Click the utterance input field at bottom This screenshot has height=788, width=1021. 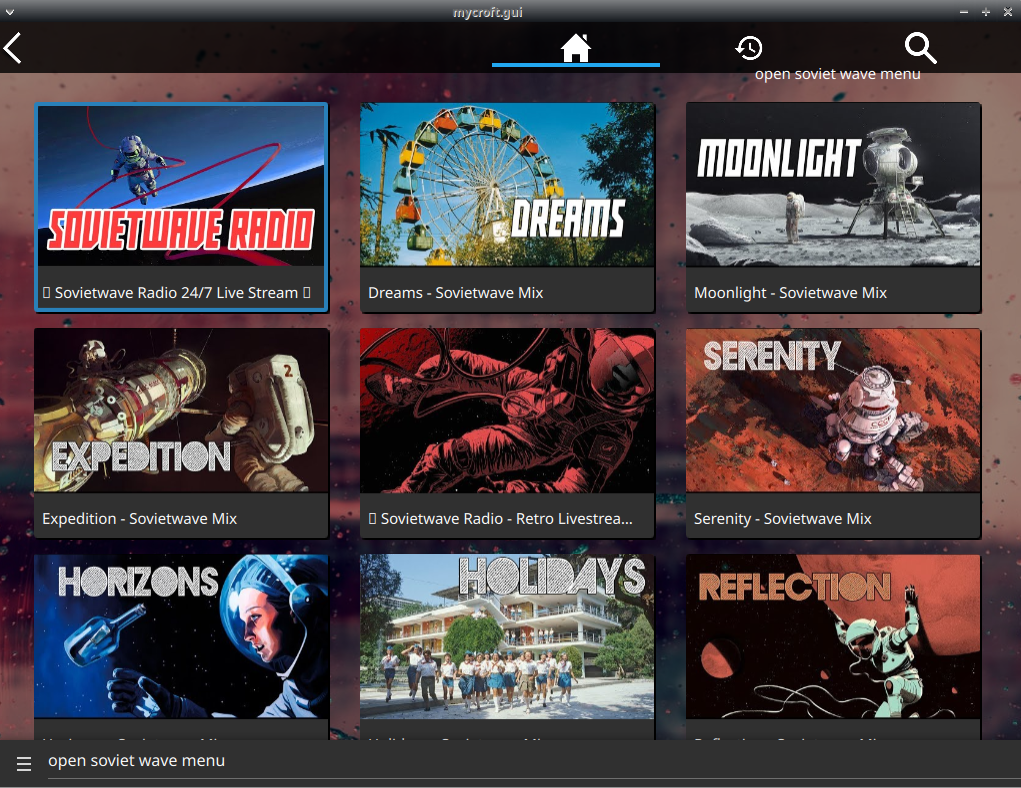pyautogui.click(x=533, y=762)
